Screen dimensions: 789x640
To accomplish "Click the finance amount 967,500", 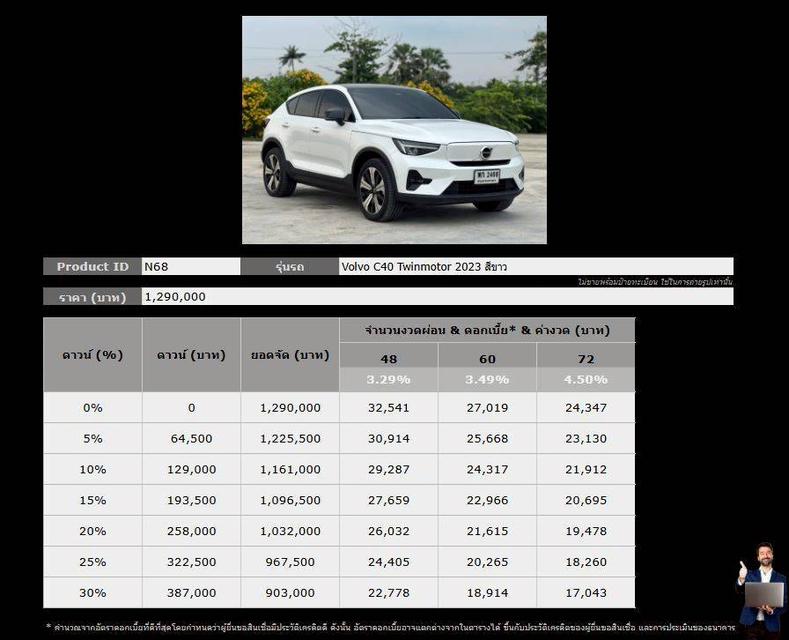I will point(290,562).
